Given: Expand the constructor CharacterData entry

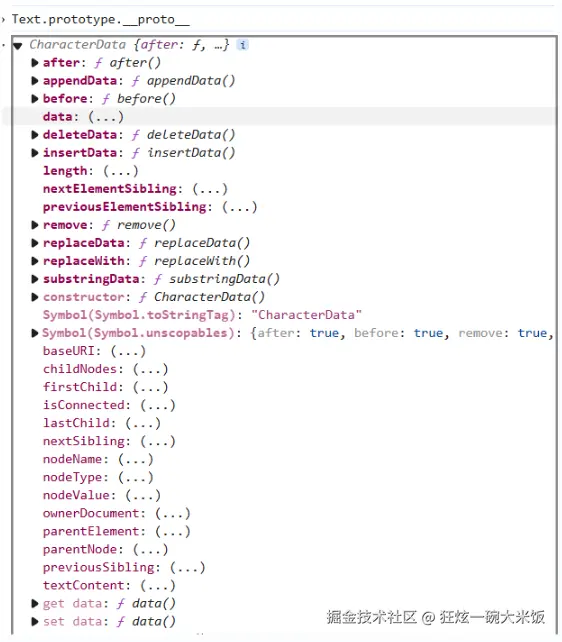Looking at the screenshot, I should 35,297.
